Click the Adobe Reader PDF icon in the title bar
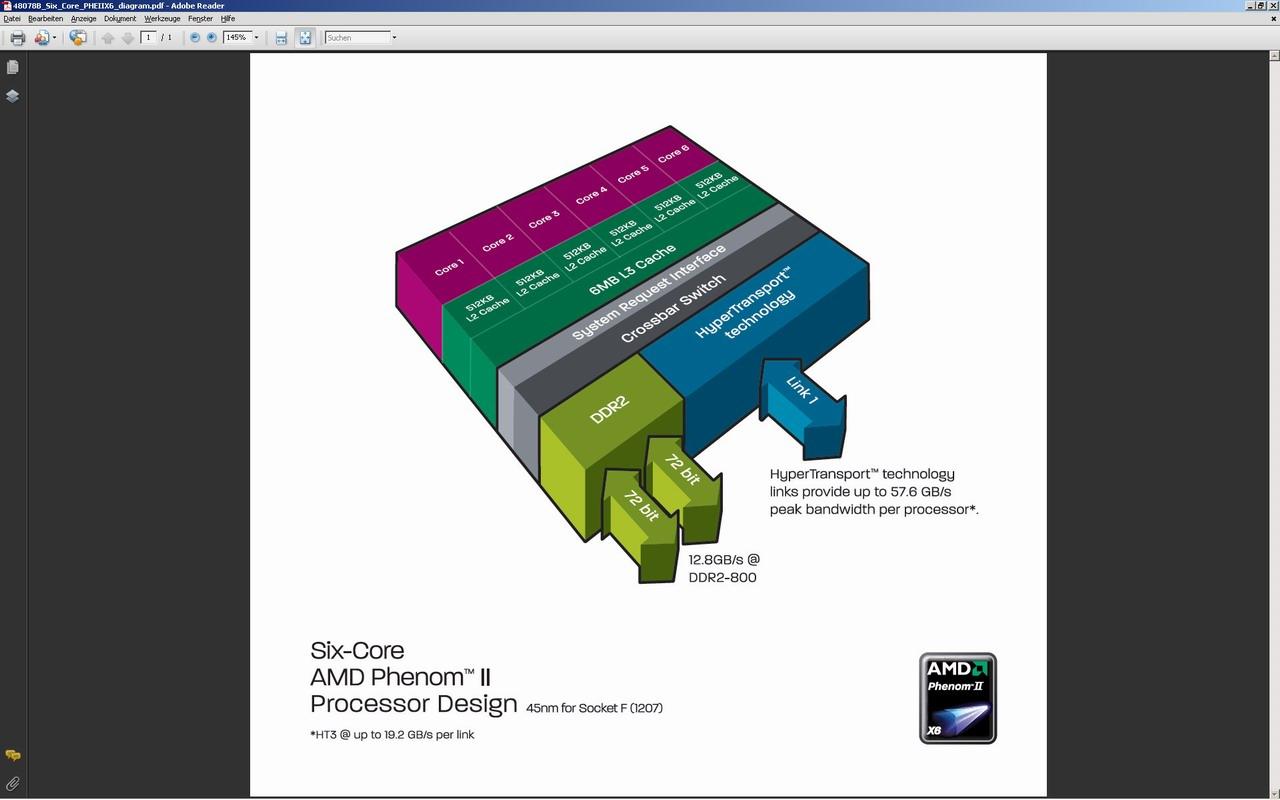This screenshot has width=1280, height=800. point(6,5)
